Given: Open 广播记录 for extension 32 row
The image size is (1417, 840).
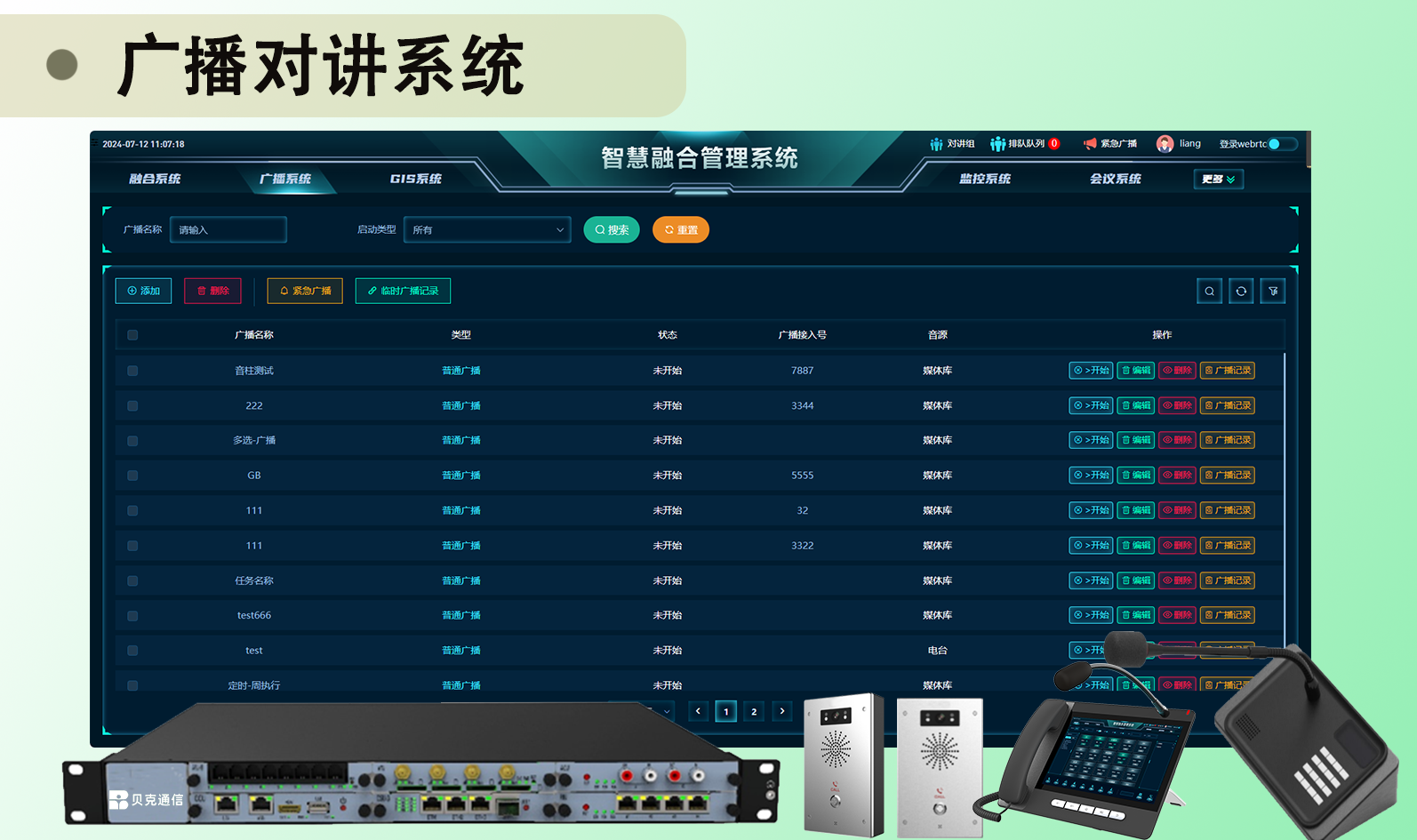Looking at the screenshot, I should click(1228, 510).
